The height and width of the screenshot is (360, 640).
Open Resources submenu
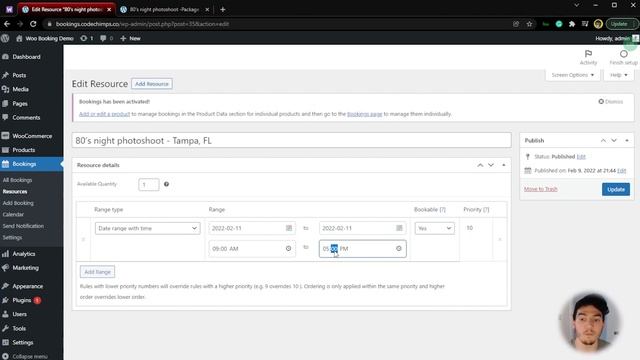[15, 191]
